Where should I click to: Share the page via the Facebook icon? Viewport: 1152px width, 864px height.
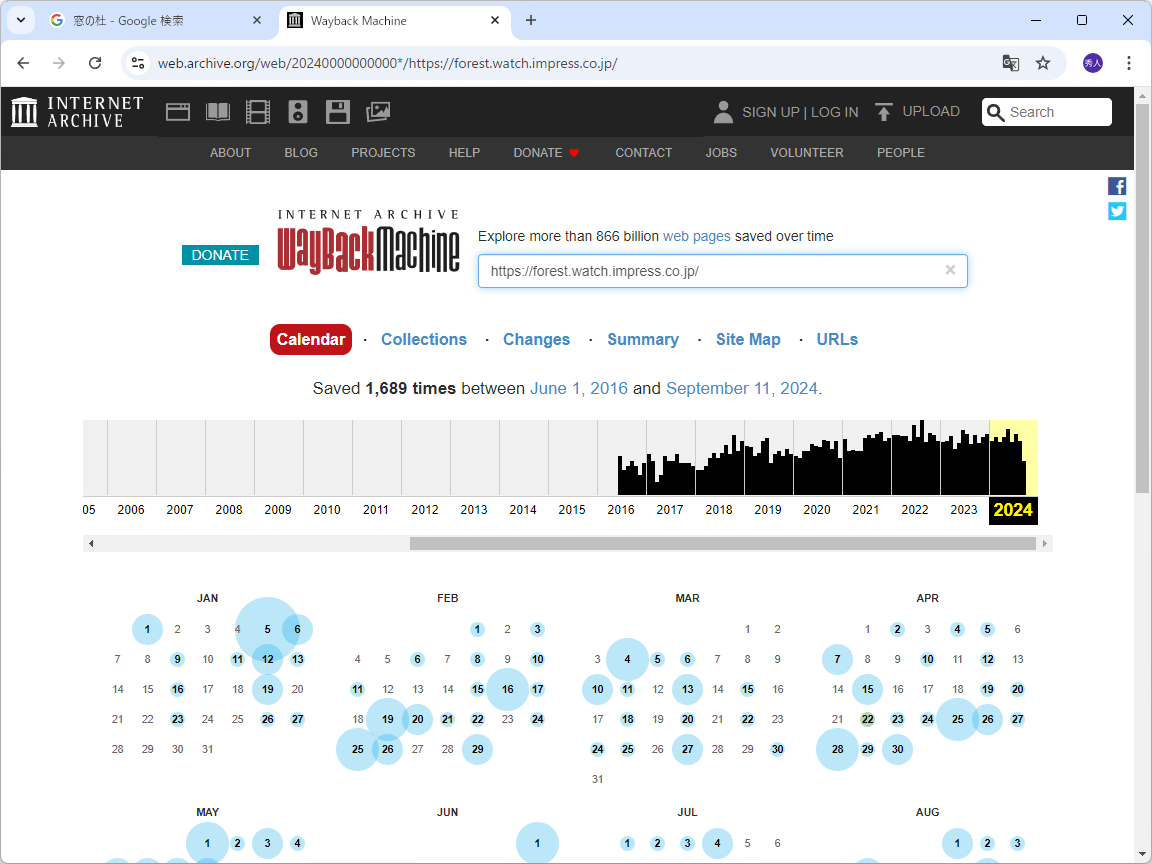[1117, 186]
